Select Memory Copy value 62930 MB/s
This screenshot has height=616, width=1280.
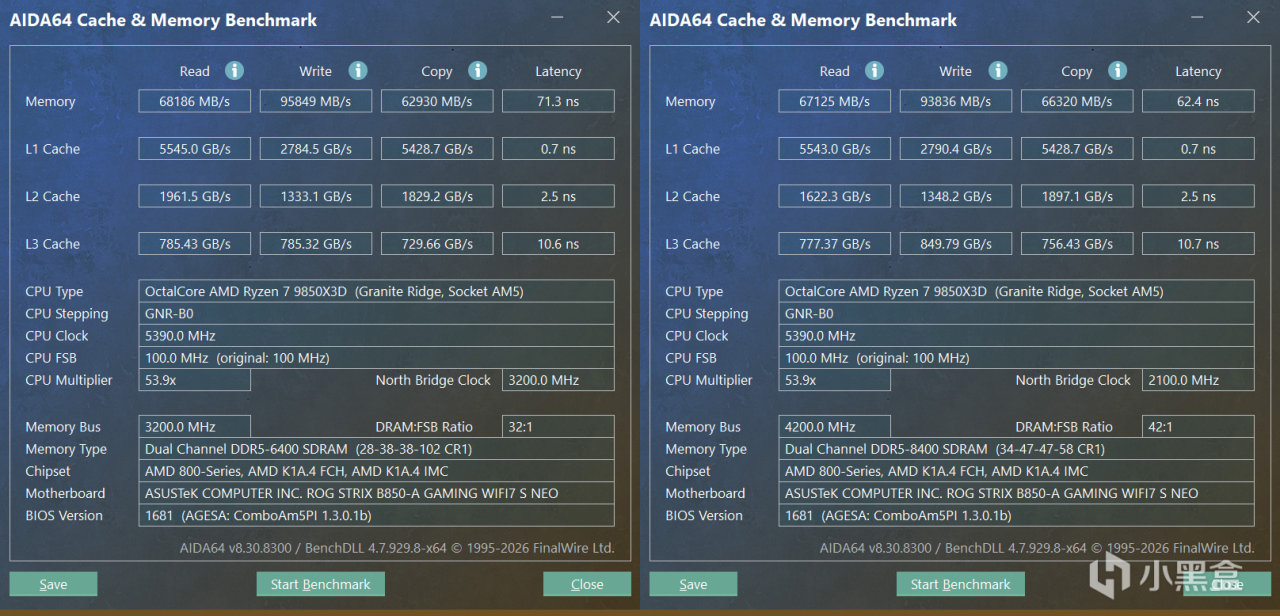pos(437,101)
